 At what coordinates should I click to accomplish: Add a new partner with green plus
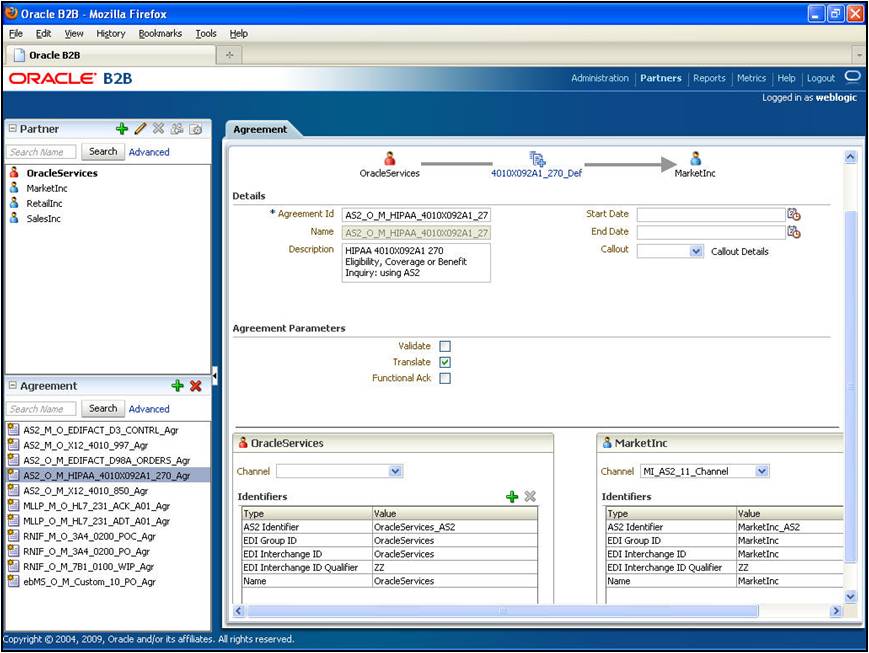(x=122, y=129)
